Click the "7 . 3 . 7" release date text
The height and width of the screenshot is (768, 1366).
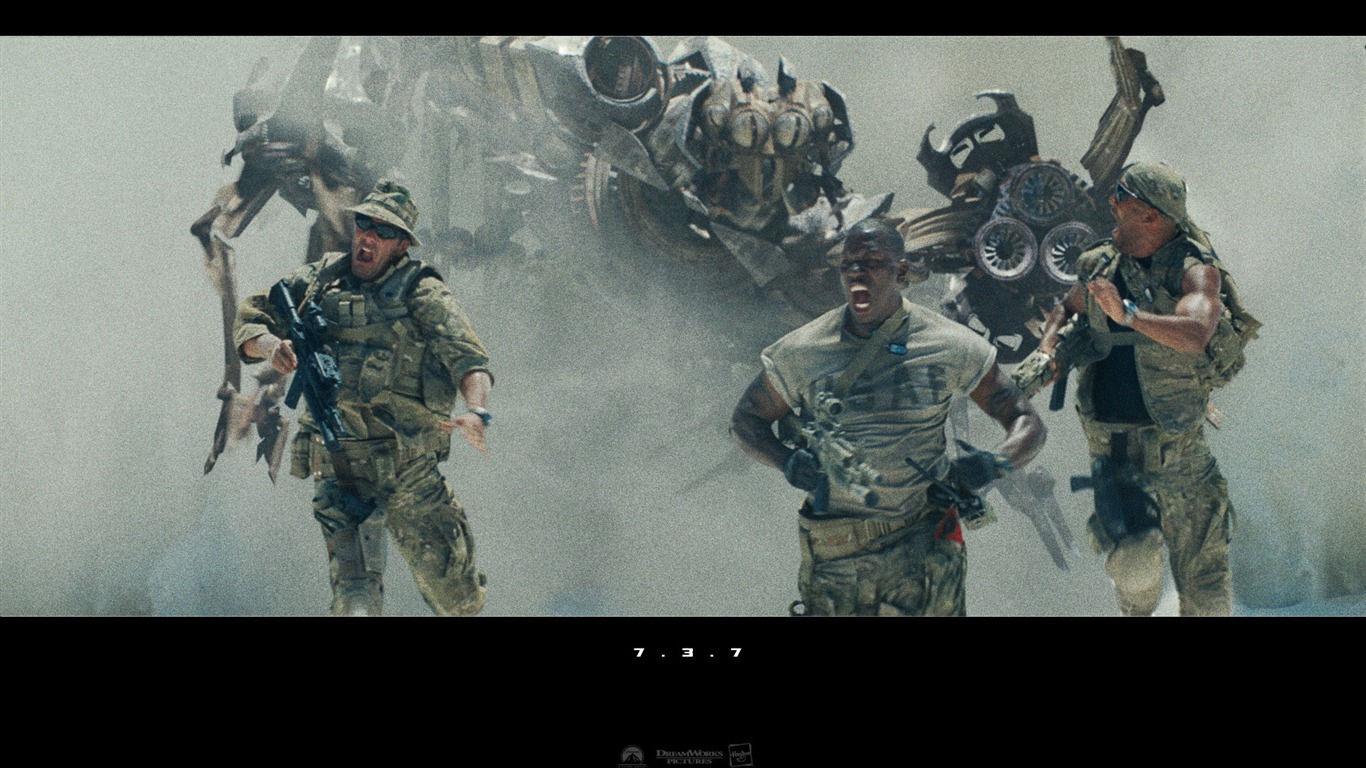(x=688, y=652)
